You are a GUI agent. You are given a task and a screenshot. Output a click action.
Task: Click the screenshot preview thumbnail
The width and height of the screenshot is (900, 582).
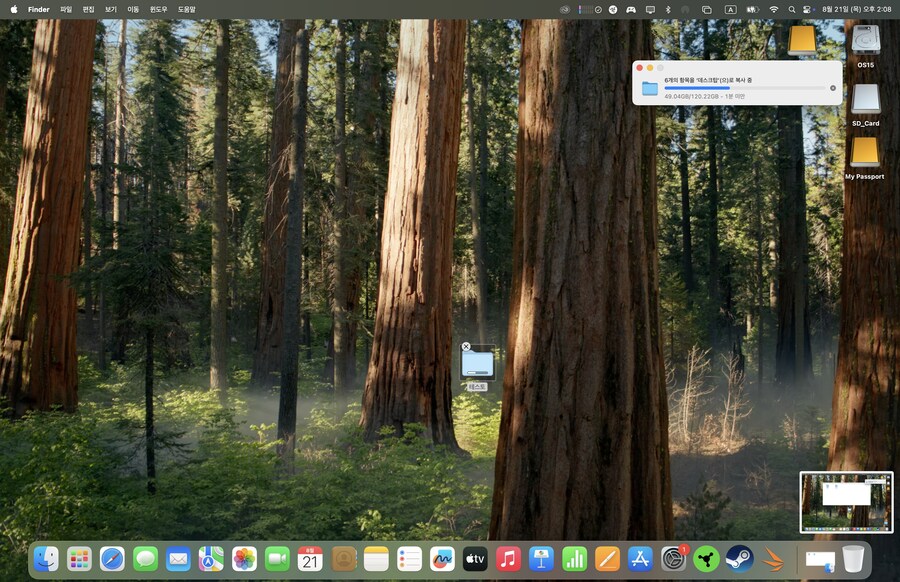(x=847, y=502)
